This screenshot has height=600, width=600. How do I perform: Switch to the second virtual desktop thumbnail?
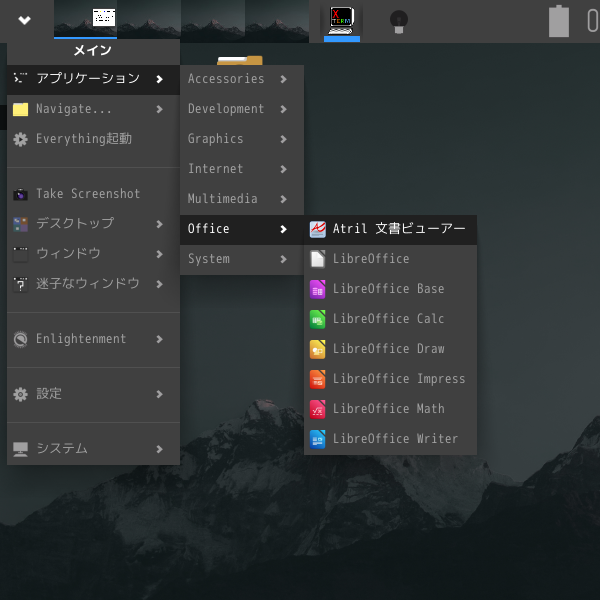[x=149, y=20]
